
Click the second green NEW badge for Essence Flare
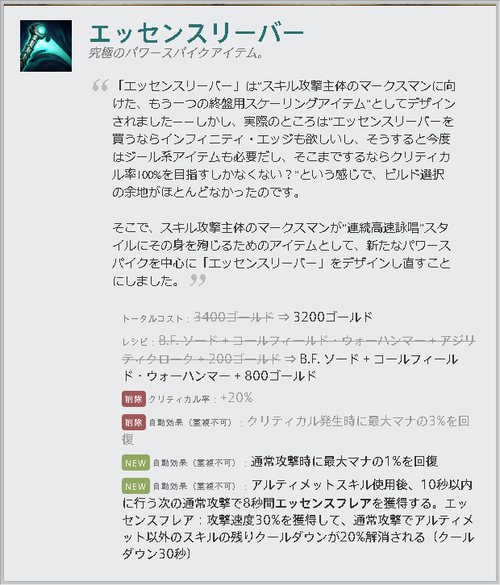pyautogui.click(x=136, y=487)
